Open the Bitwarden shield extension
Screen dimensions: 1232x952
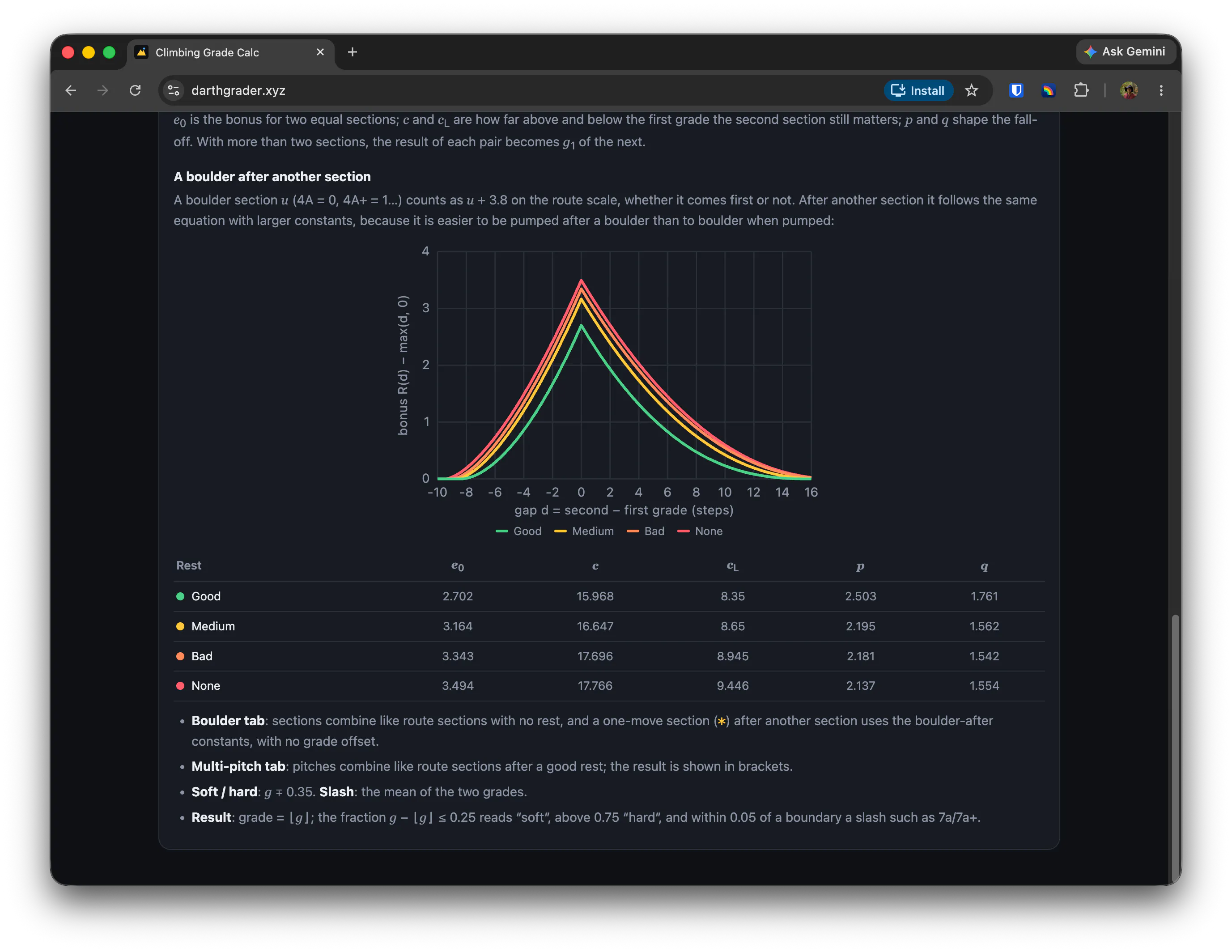tap(1016, 90)
